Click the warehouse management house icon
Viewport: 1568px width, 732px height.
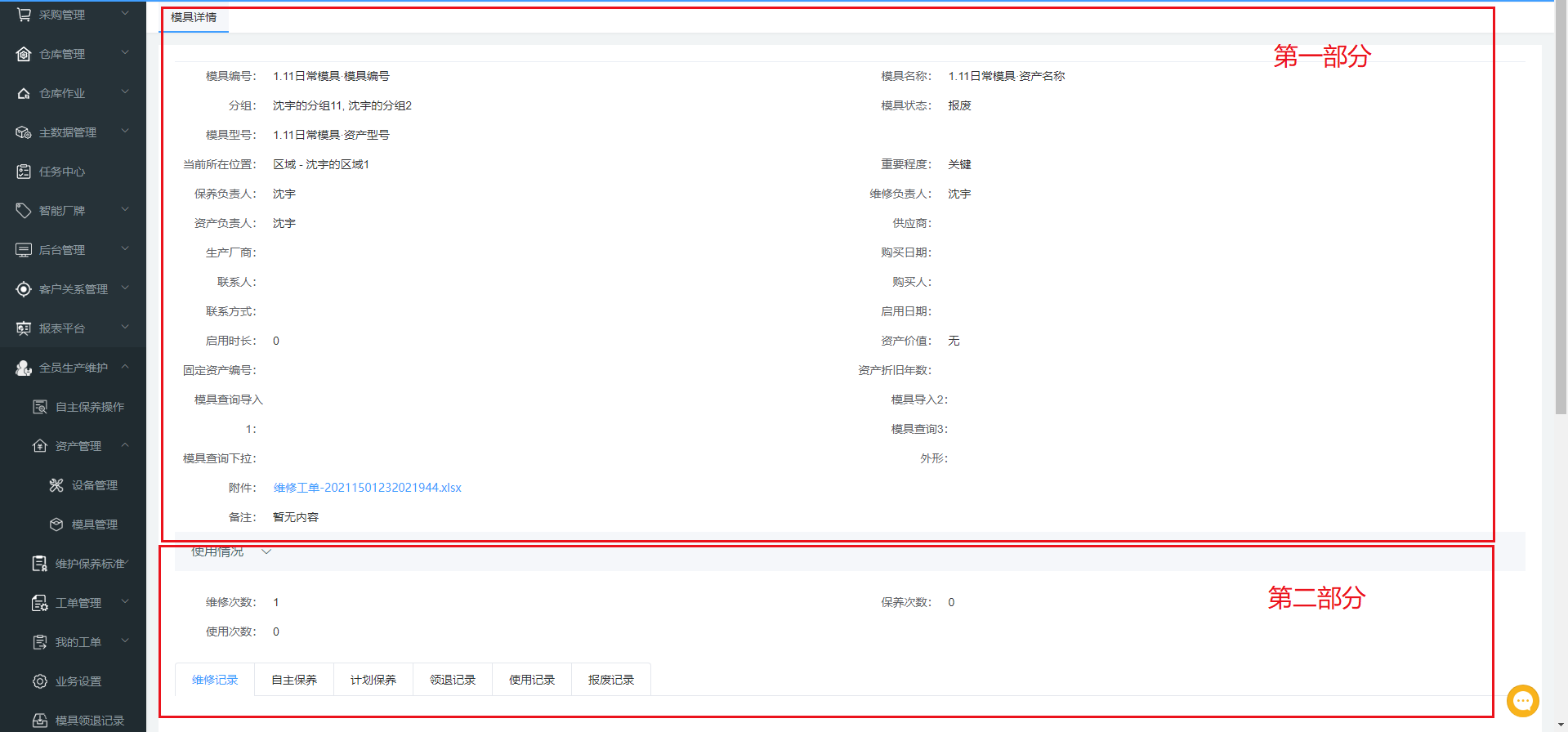point(24,54)
